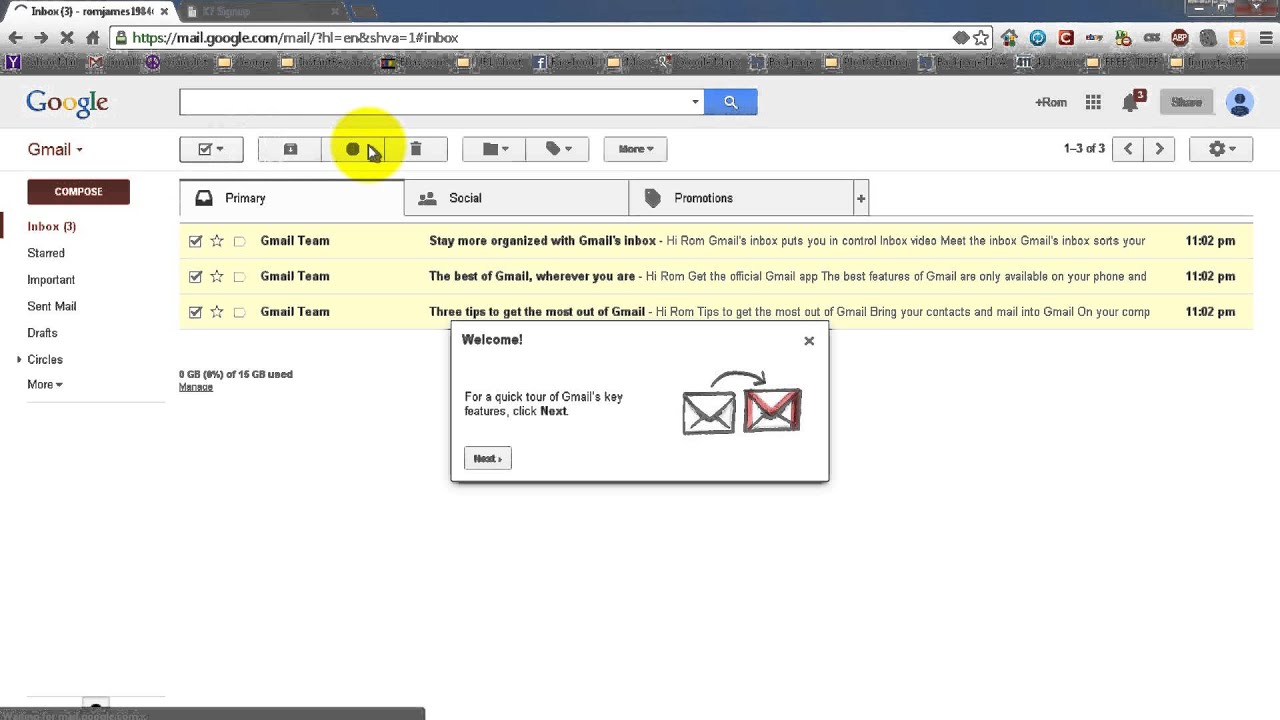Switch to the Social tab

tap(516, 198)
